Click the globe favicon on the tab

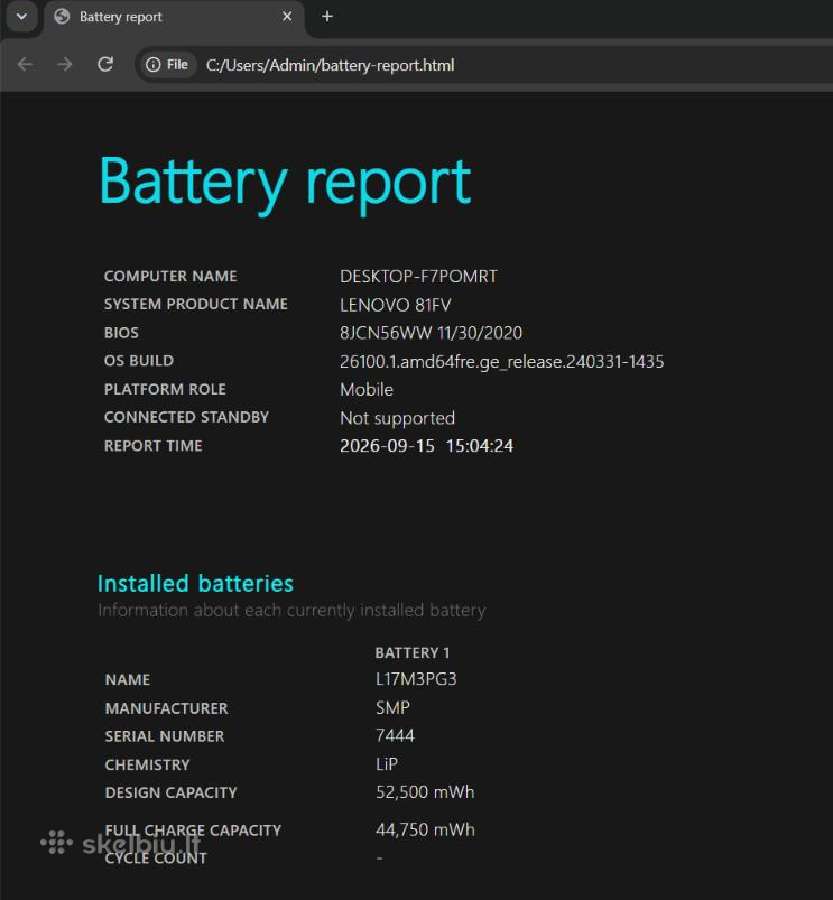pyautogui.click(x=61, y=17)
